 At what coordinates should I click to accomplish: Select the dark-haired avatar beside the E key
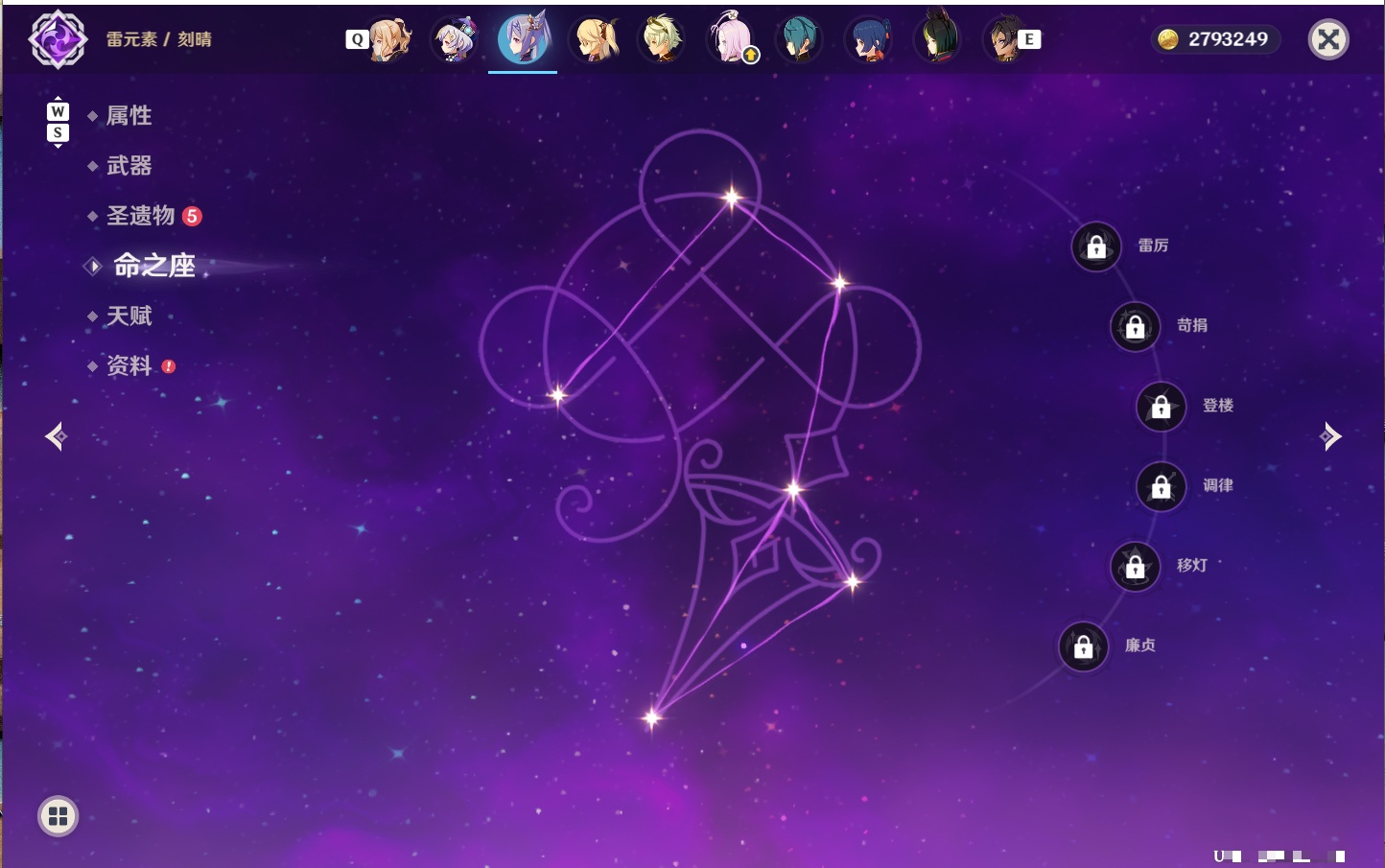click(x=1003, y=39)
